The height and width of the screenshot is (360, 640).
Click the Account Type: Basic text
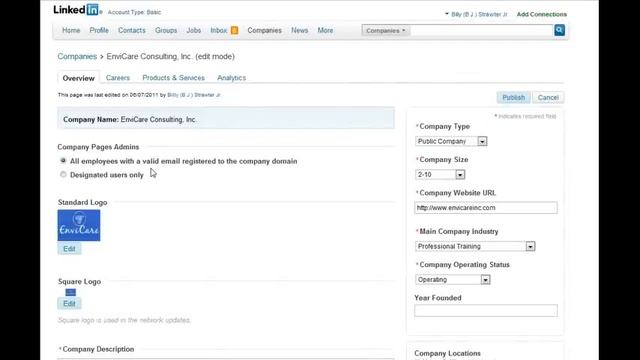coord(134,12)
